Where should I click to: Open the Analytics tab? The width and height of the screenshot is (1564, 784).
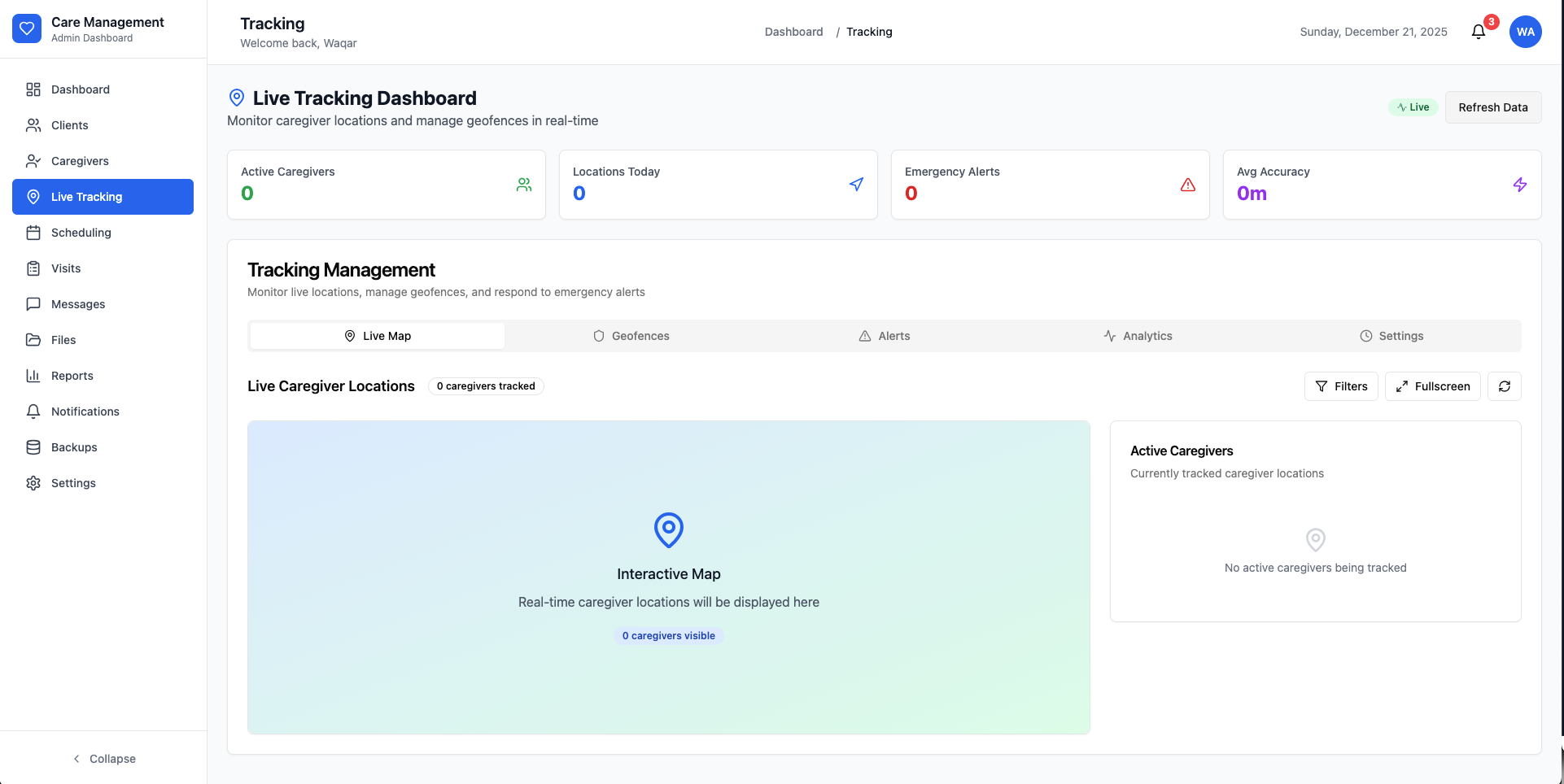pos(1138,335)
